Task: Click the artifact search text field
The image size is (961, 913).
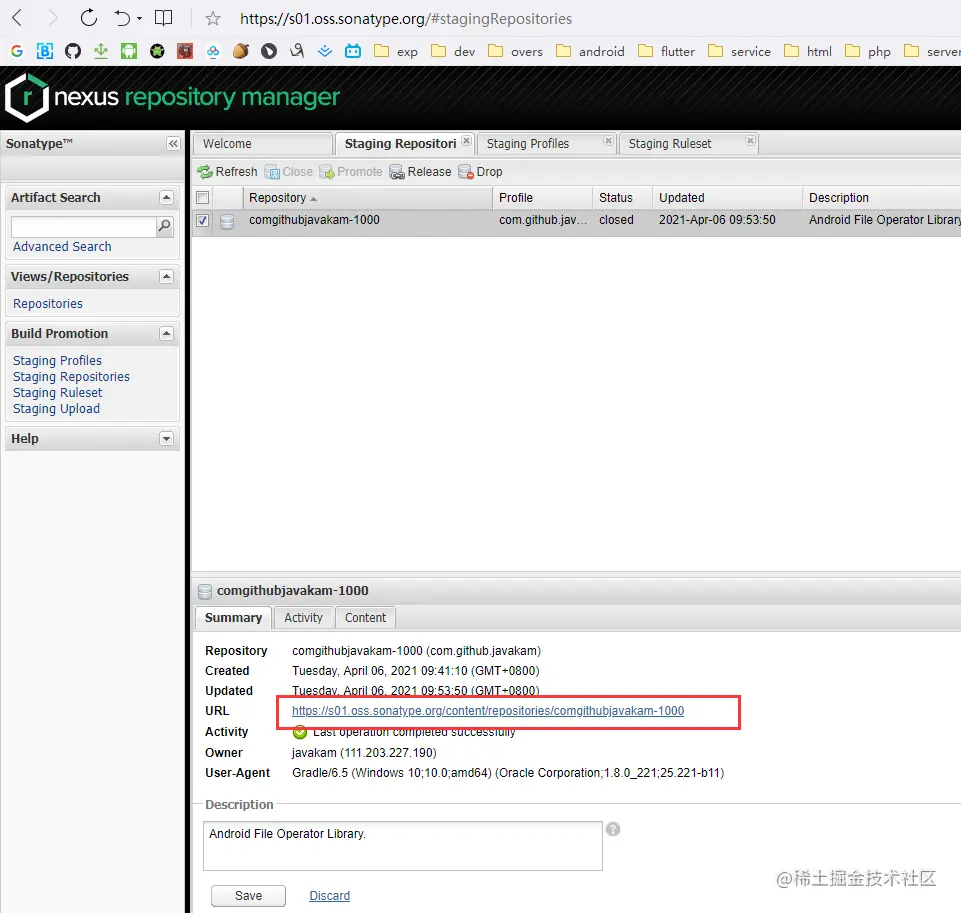Action: point(84,226)
